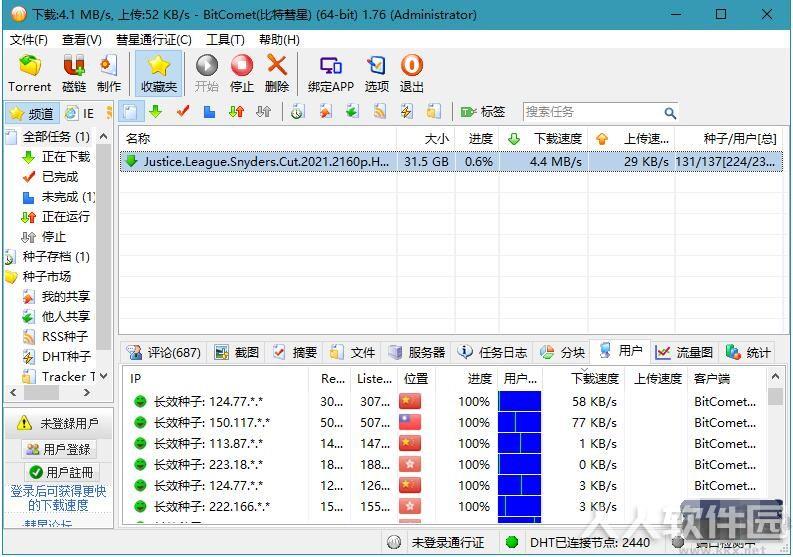
Task: Filter unfinished tasks via blue block icon
Action: [x=209, y=112]
